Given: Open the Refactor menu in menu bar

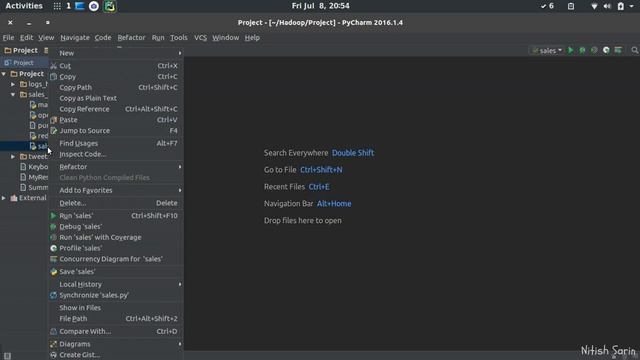Looking at the screenshot, I should tap(131, 38).
